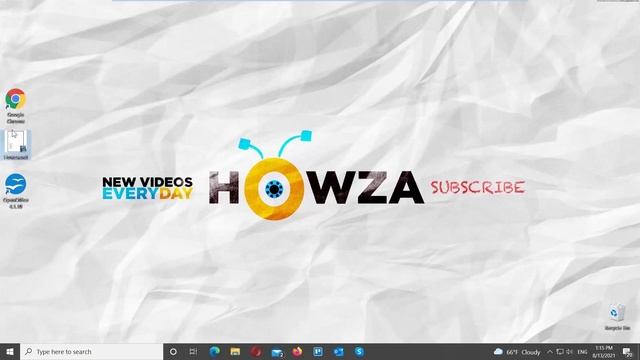The image size is (640, 360).
Task: Open the Google Chrome desktop shortcut
Action: pos(16,105)
